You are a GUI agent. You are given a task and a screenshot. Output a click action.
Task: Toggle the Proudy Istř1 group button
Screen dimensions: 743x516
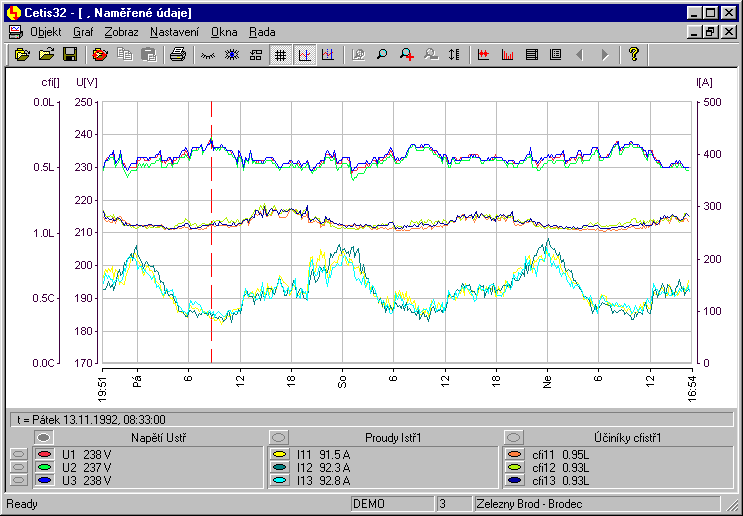pos(279,437)
